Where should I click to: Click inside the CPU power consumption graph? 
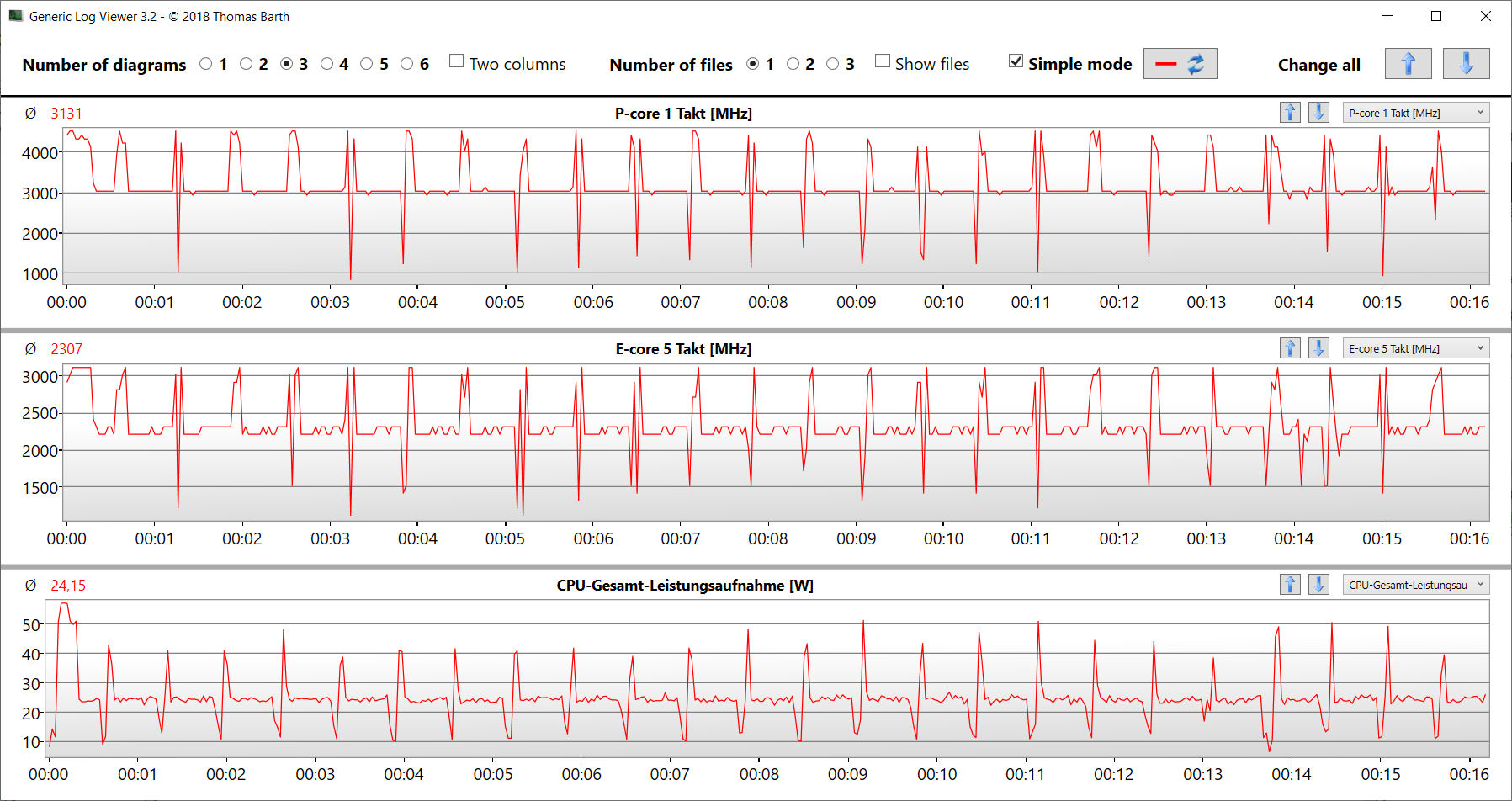(x=767, y=678)
